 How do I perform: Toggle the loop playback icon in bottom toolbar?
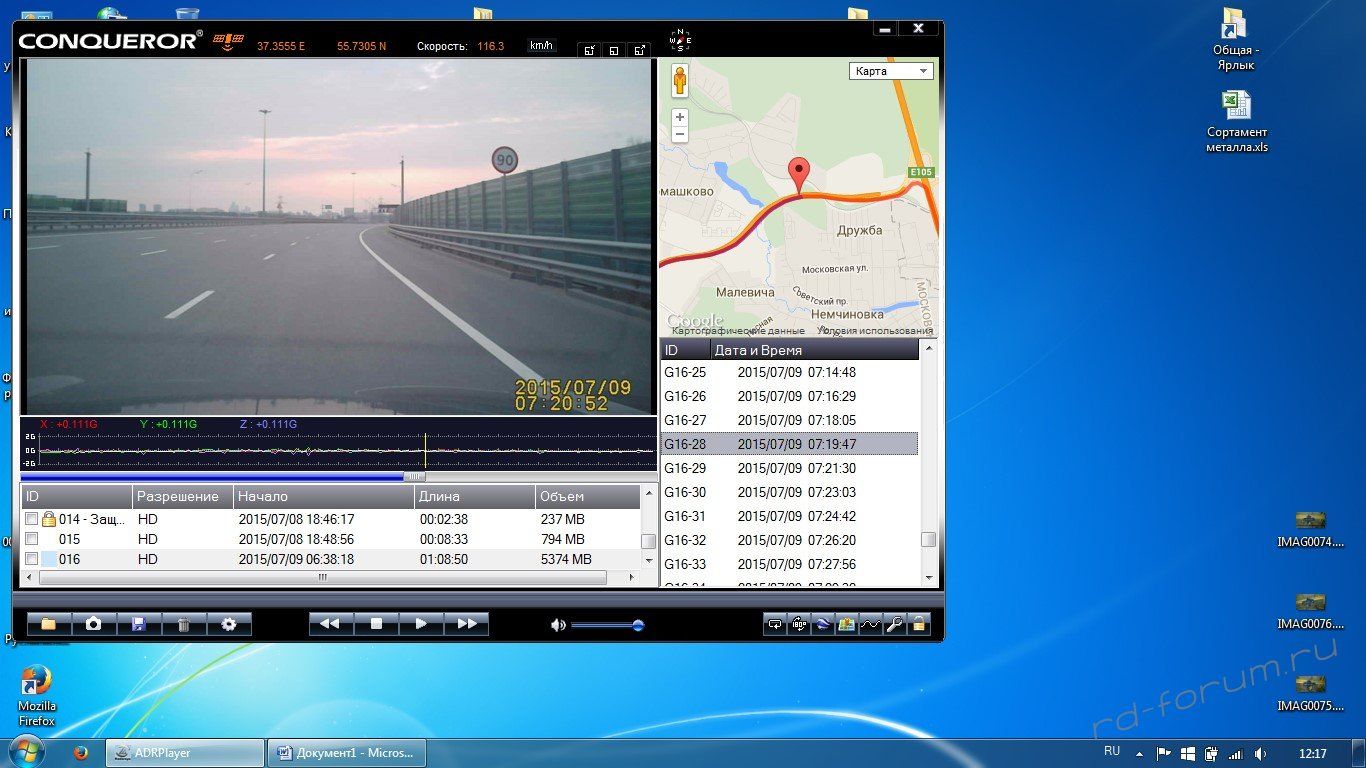pyautogui.click(x=775, y=625)
